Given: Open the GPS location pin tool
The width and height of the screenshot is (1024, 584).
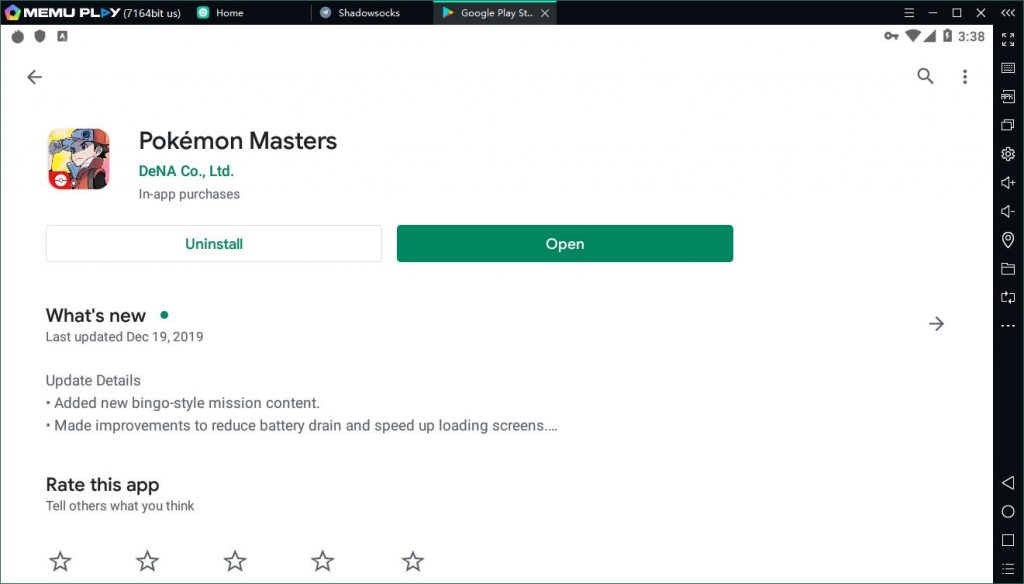Looking at the screenshot, I should click(1008, 240).
